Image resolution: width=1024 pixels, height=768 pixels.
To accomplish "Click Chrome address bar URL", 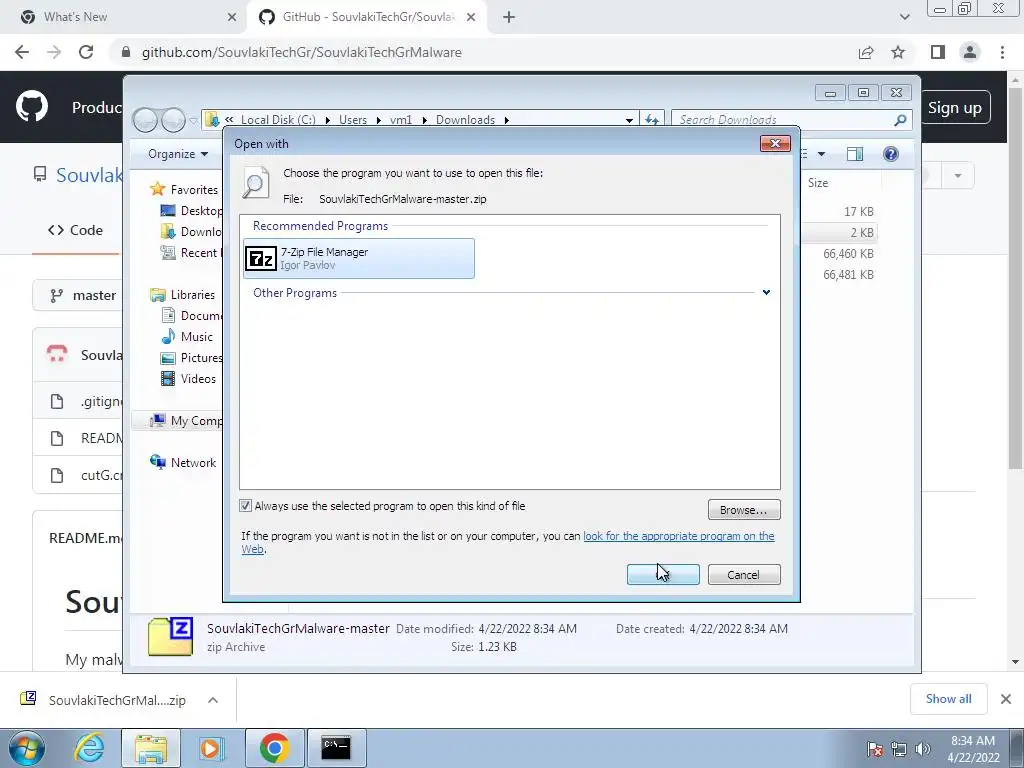I will [302, 52].
